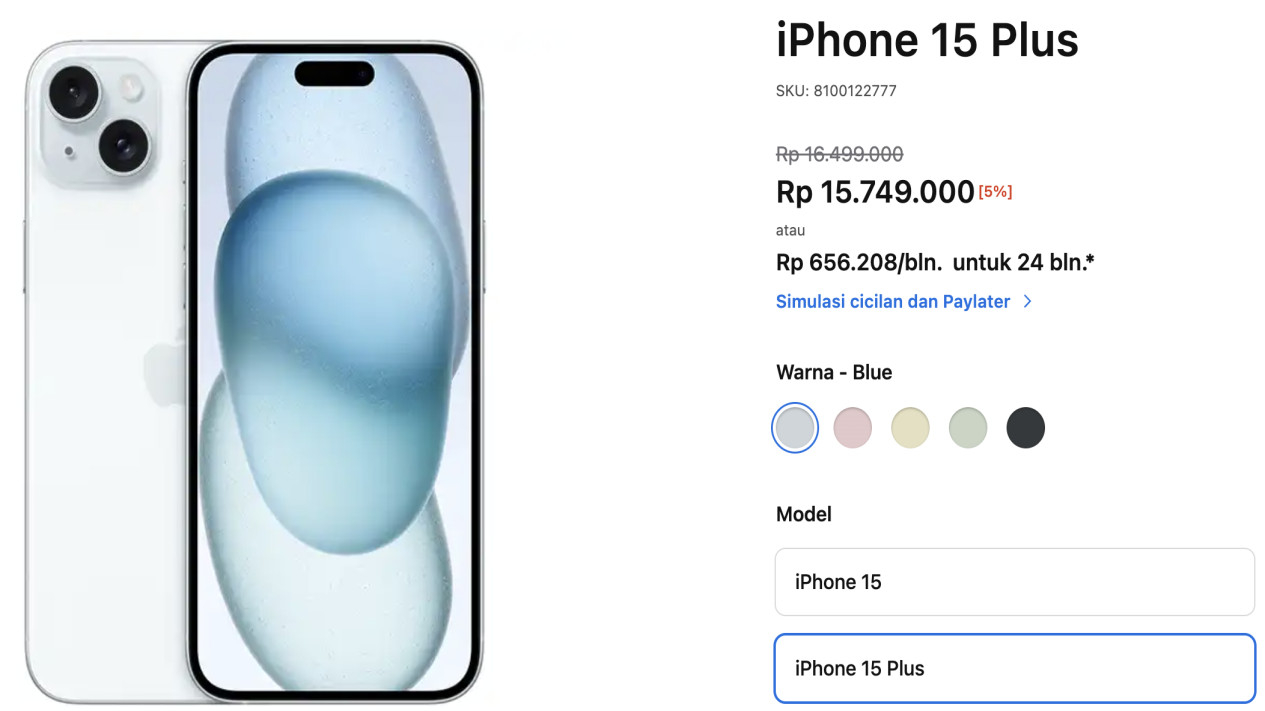Pick the Yellow color swatch

click(x=910, y=428)
